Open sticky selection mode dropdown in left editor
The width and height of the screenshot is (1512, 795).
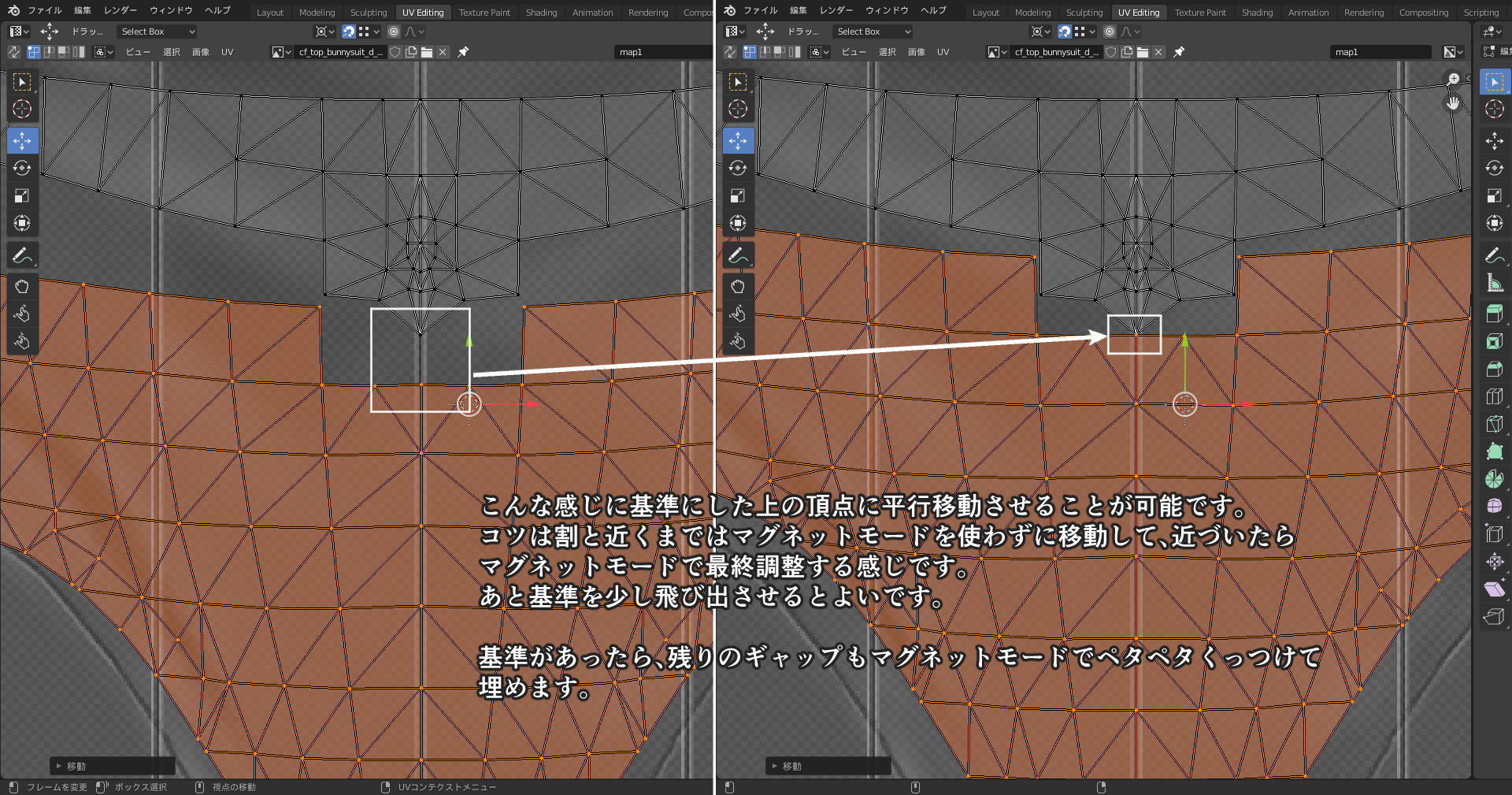tap(104, 52)
